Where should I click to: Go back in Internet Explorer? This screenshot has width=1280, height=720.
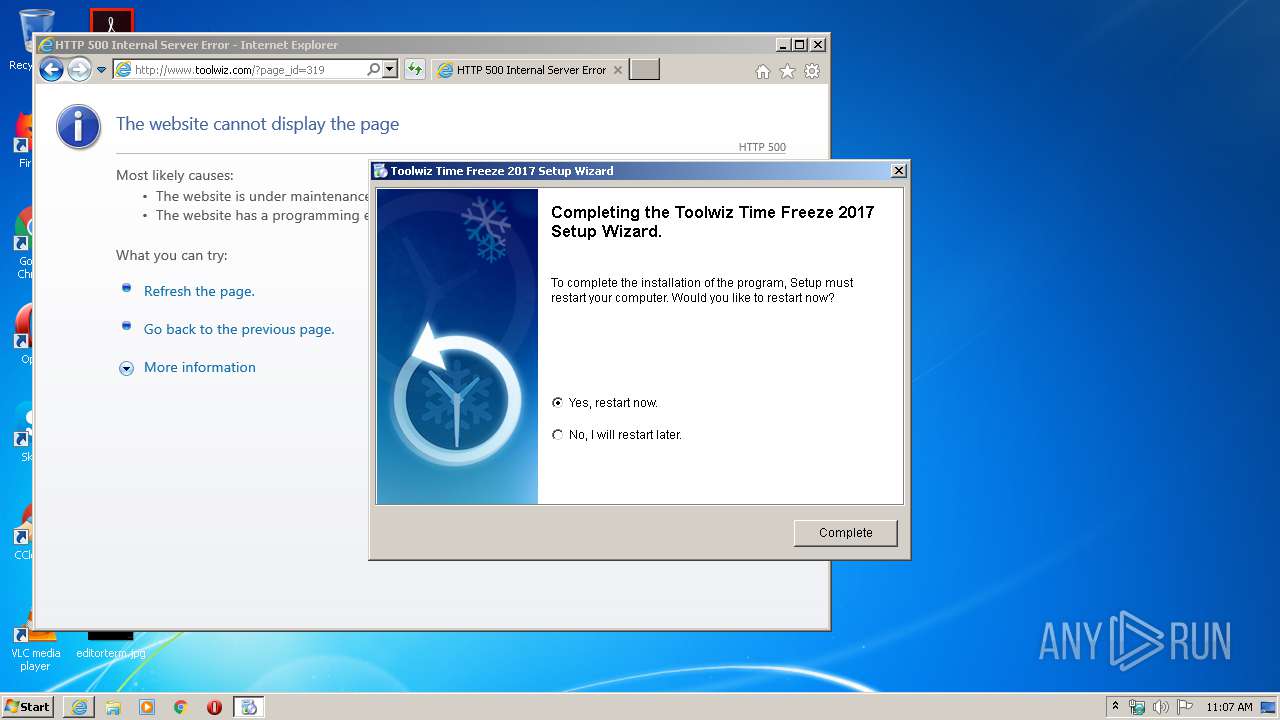click(x=51, y=69)
